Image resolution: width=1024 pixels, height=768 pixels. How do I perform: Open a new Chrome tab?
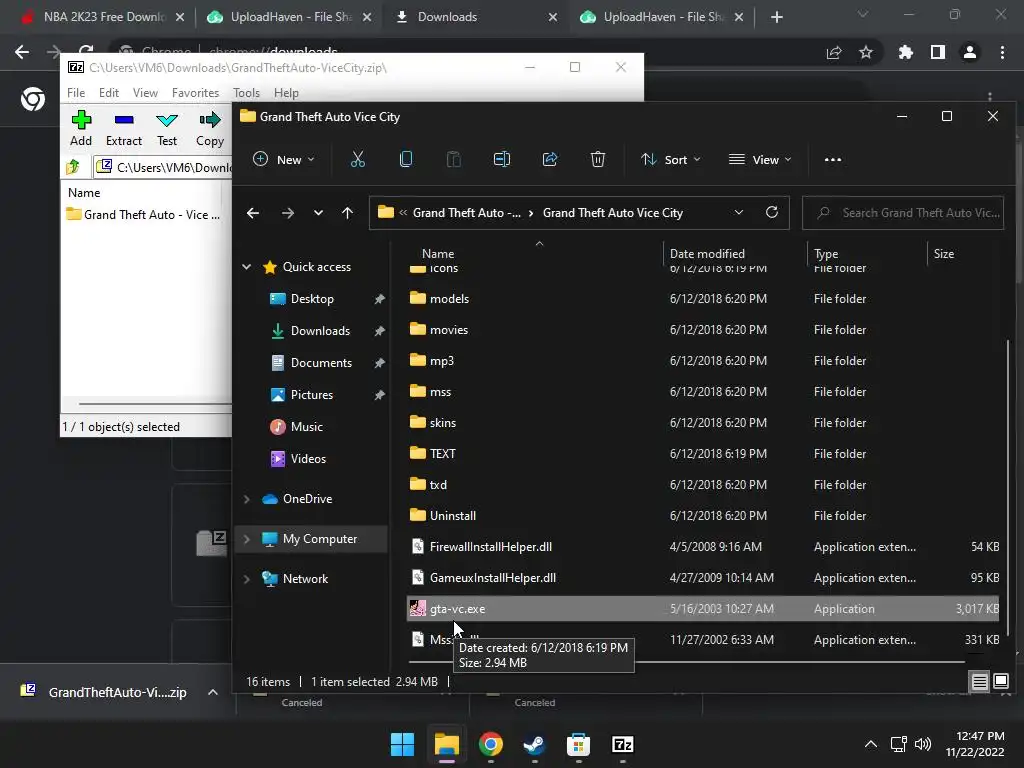click(776, 17)
